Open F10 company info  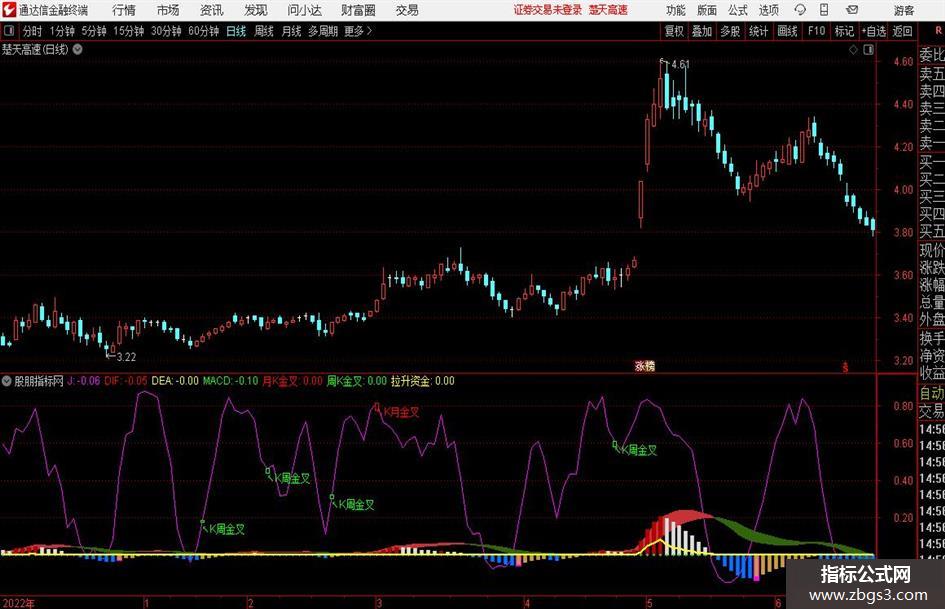(x=817, y=31)
